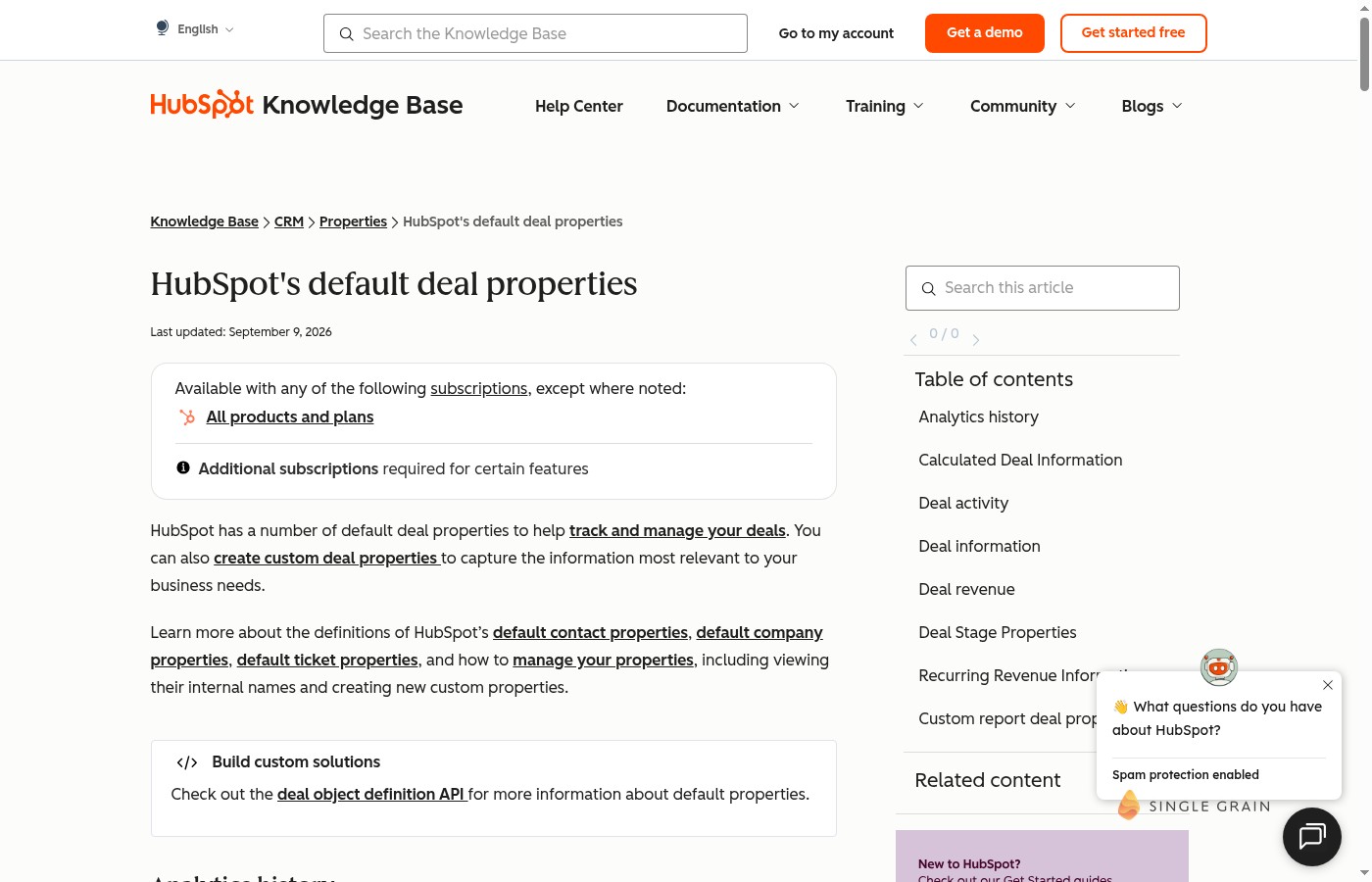Open track and manage your deals link
This screenshot has height=882, width=1372.
pyautogui.click(x=677, y=530)
